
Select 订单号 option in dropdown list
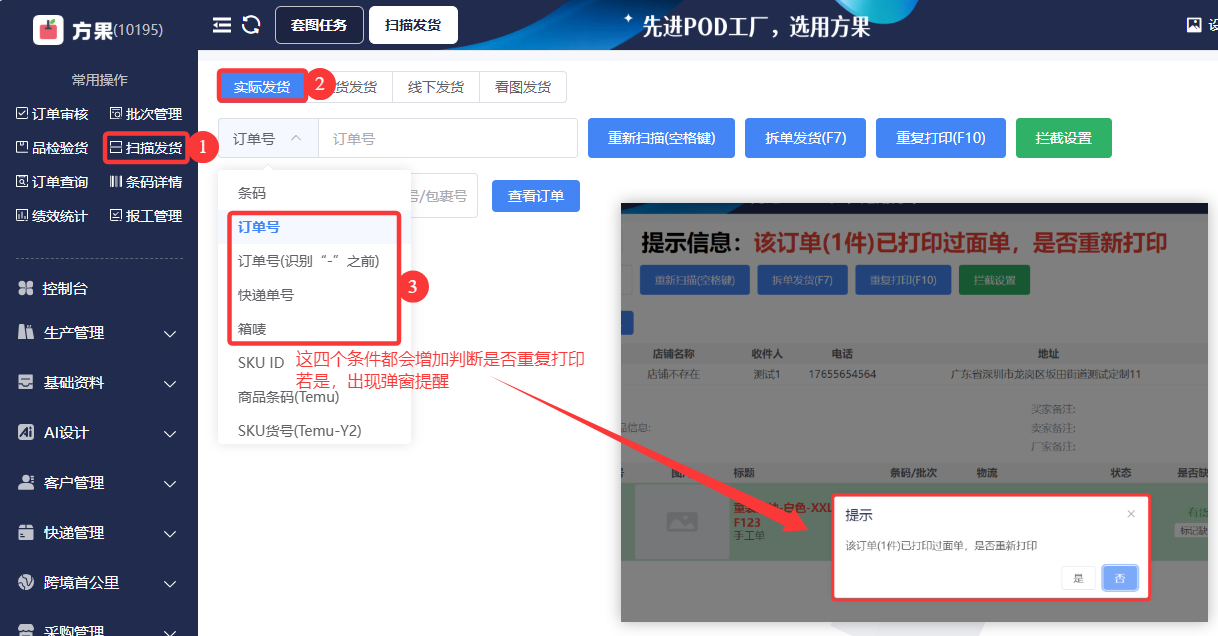(x=314, y=227)
